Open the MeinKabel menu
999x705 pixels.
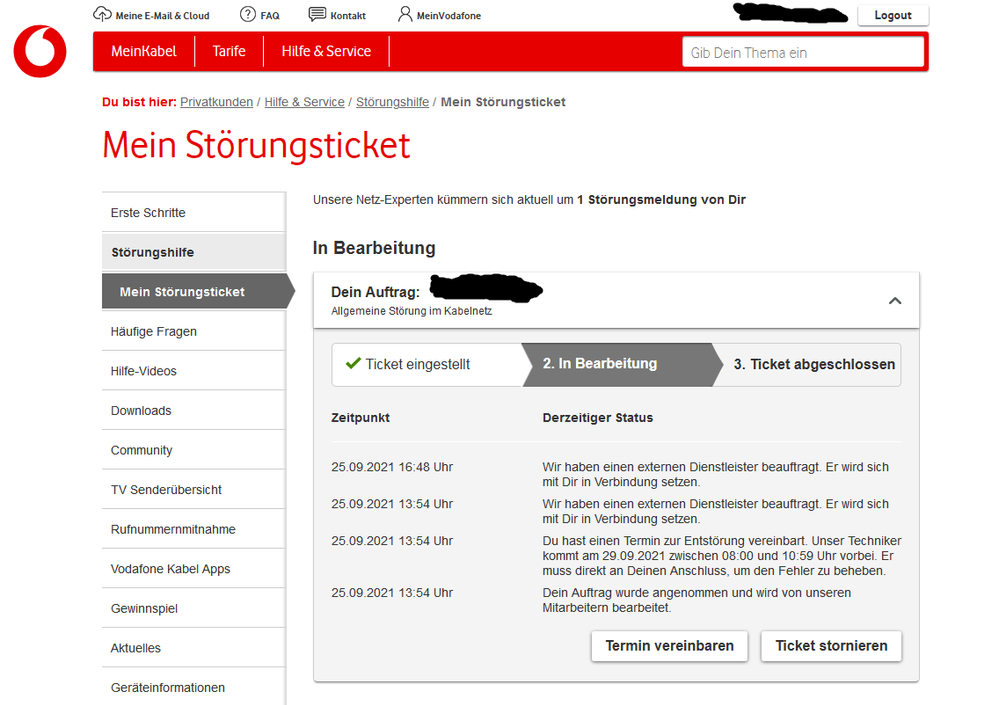(143, 51)
